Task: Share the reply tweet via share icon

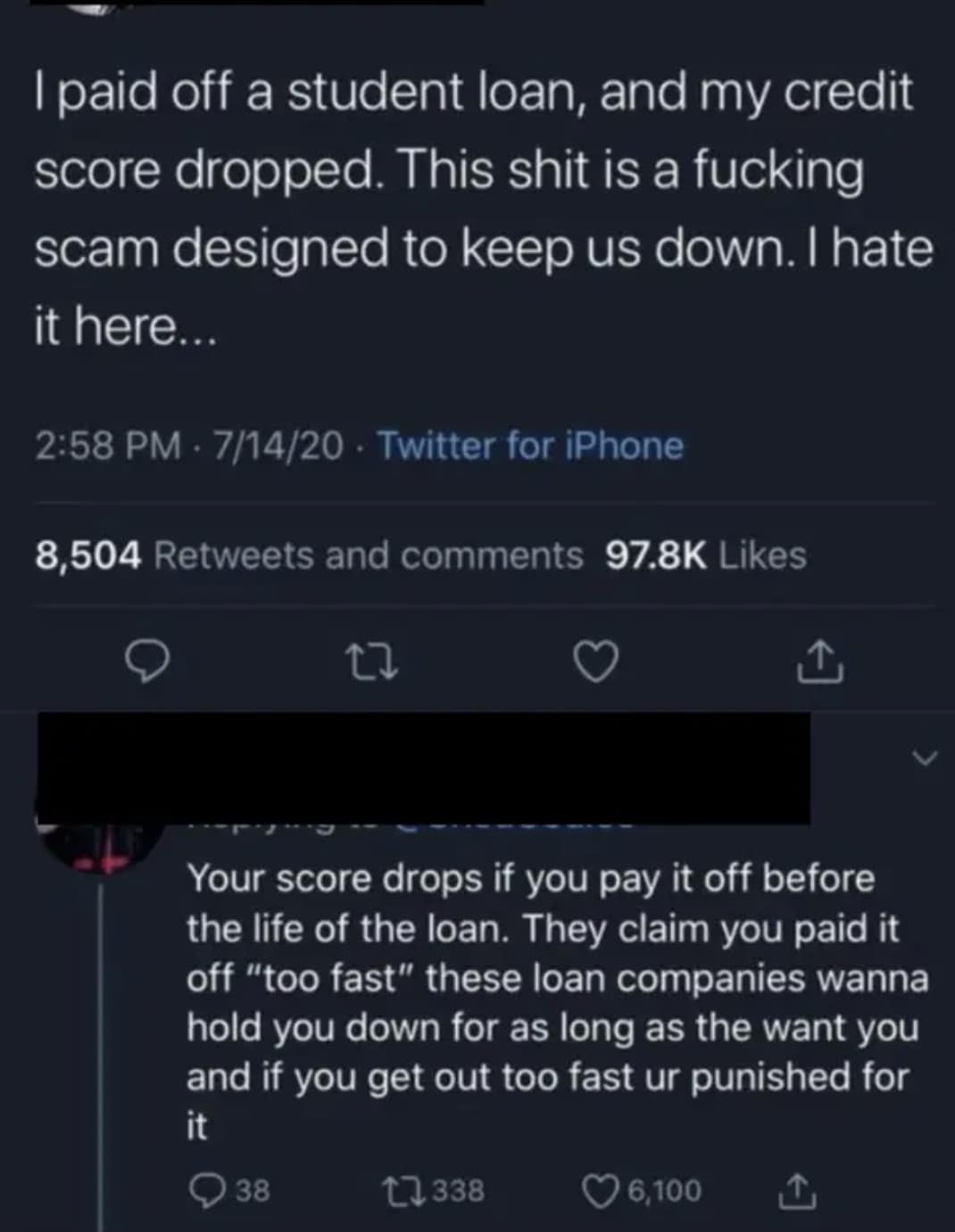Action: coord(798,1188)
